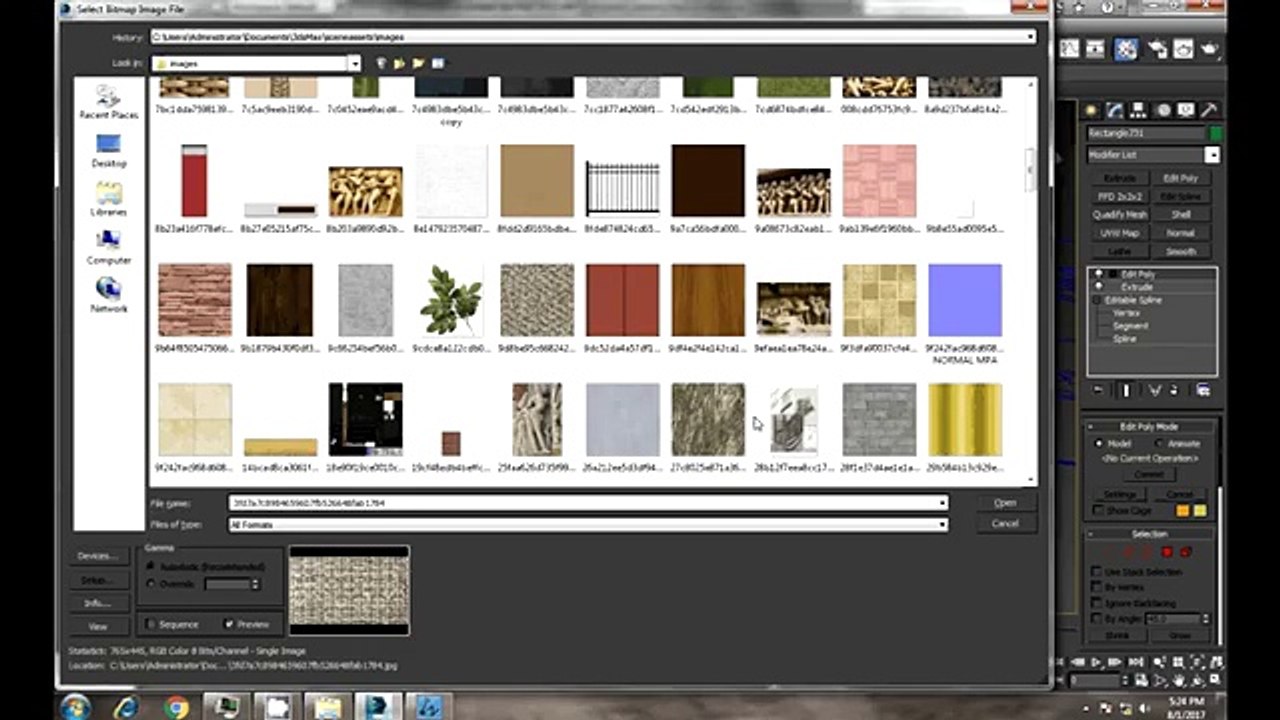Open Google Chrome from taskbar

click(x=177, y=706)
